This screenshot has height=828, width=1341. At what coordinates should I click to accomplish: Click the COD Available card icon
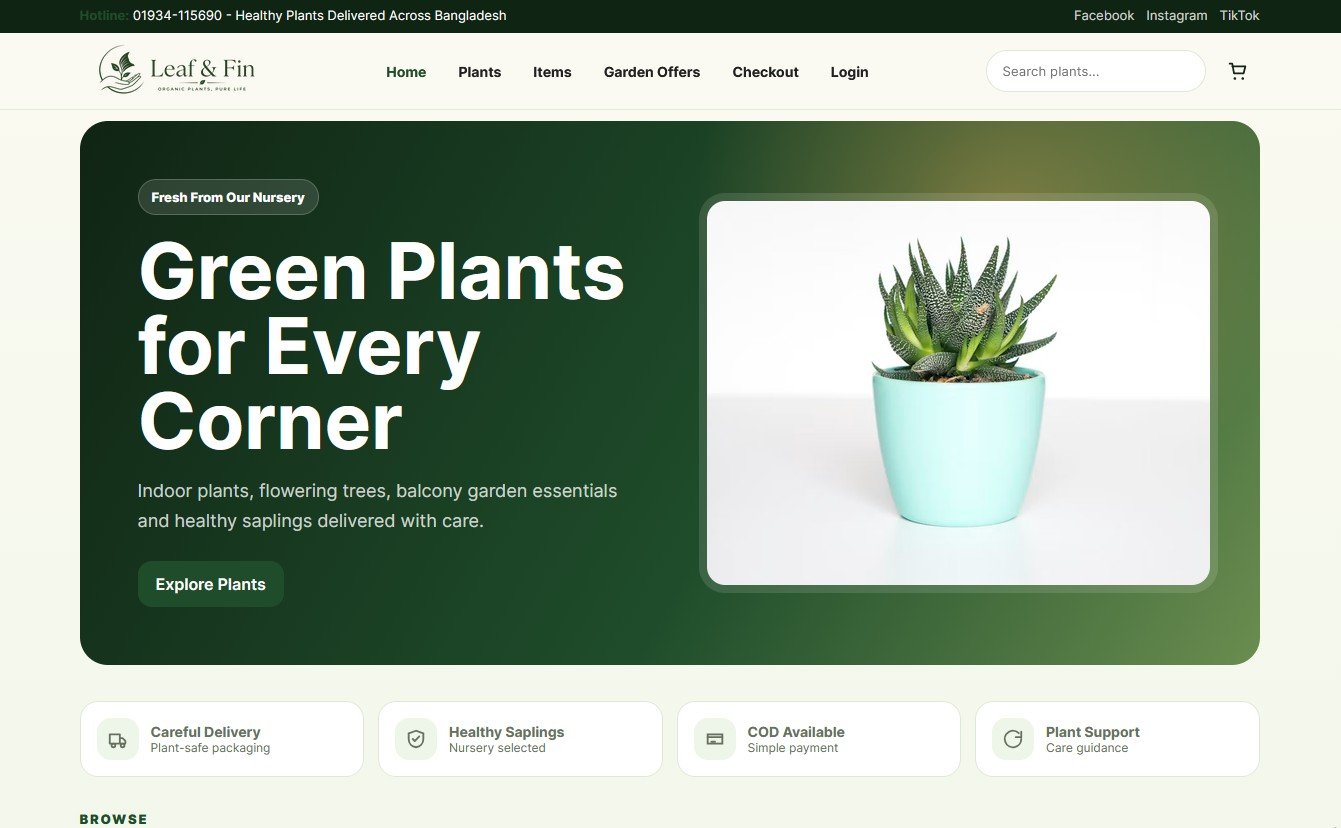tap(715, 740)
